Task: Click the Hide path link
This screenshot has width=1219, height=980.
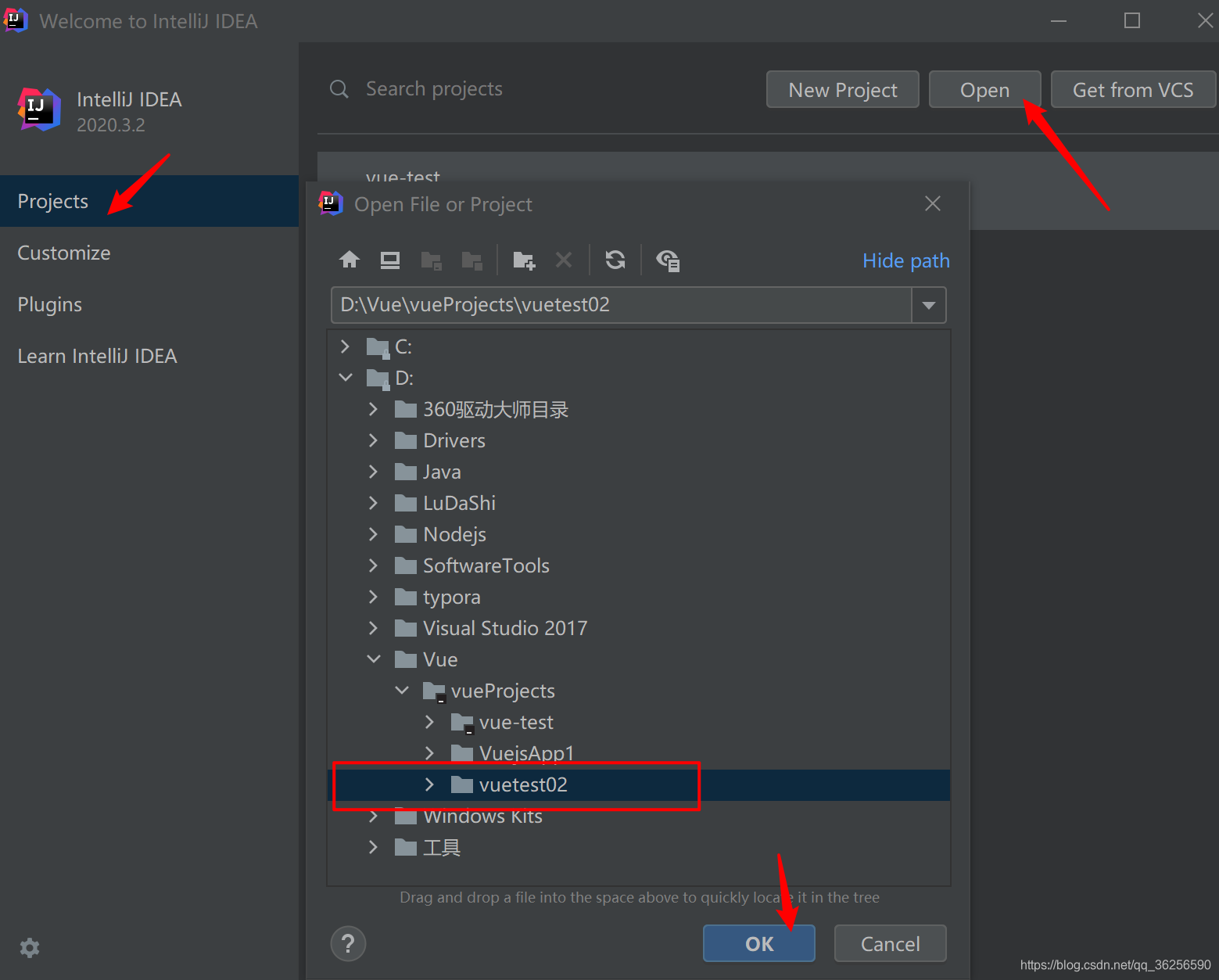Action: click(x=906, y=260)
